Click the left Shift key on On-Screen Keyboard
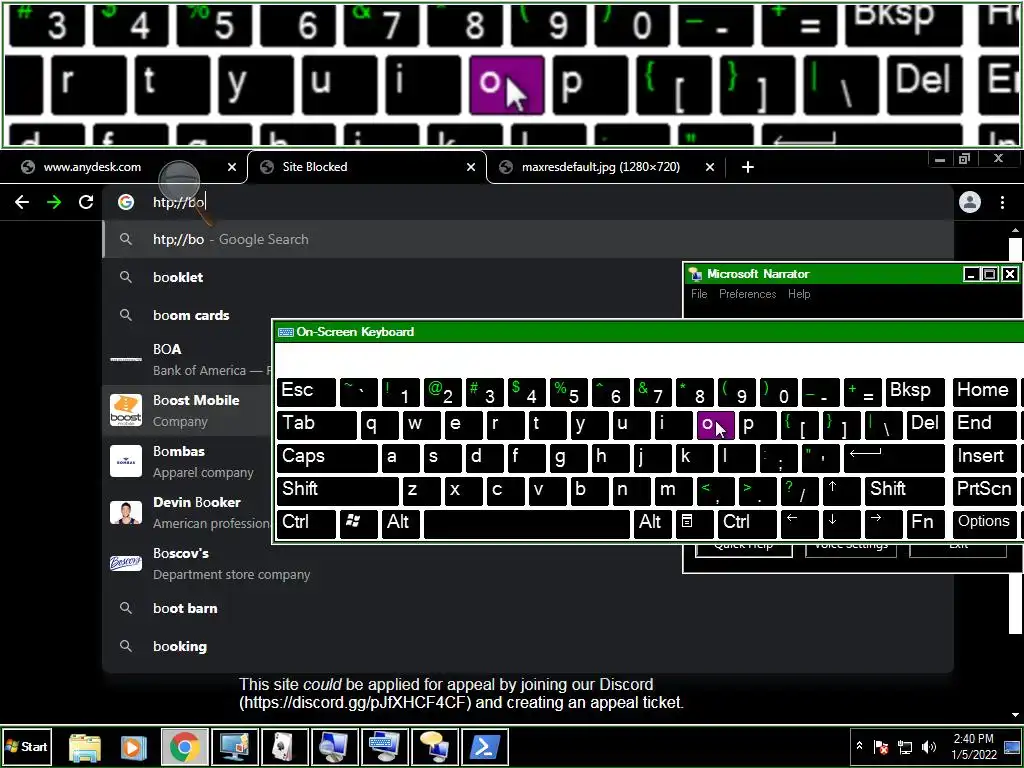1024x768 pixels. [338, 490]
